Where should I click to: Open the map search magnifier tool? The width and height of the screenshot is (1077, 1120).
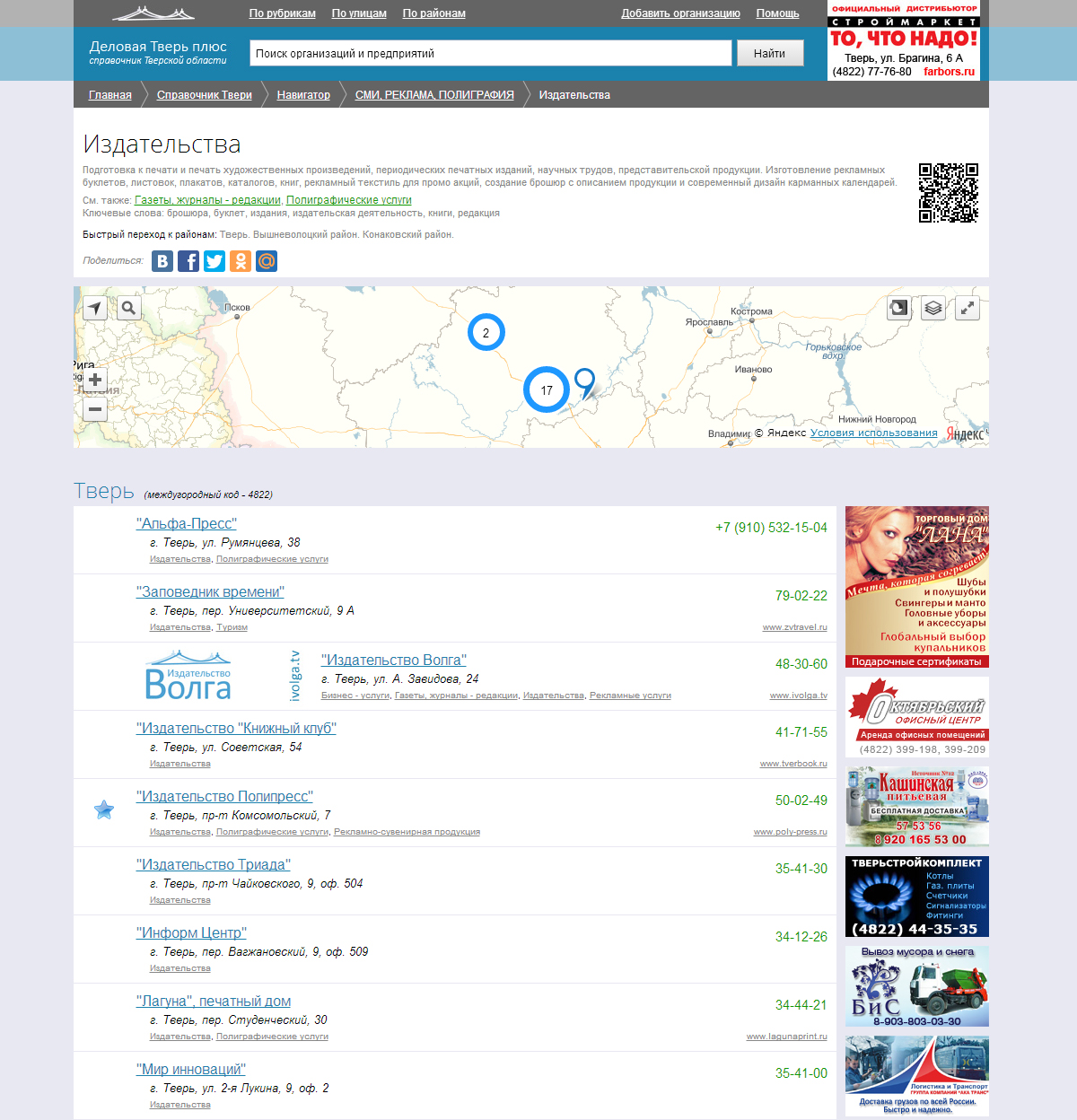point(129,309)
